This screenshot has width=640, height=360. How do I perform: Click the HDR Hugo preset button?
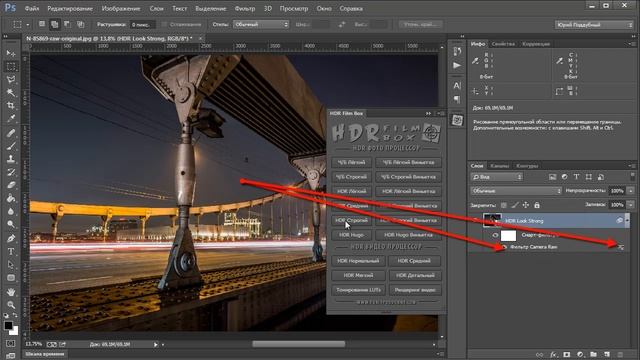(351, 235)
